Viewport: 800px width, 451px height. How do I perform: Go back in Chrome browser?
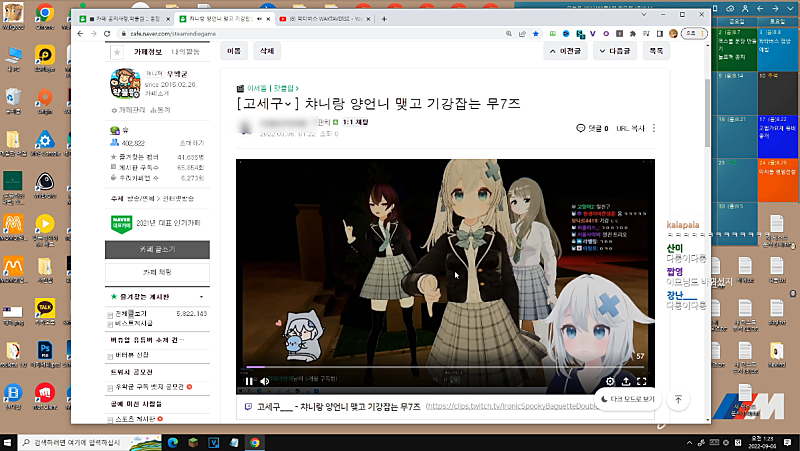click(x=80, y=34)
